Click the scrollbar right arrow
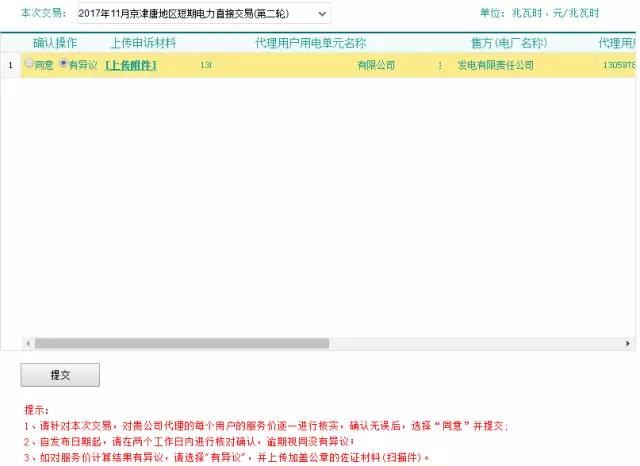The width and height of the screenshot is (640, 466). [630, 343]
